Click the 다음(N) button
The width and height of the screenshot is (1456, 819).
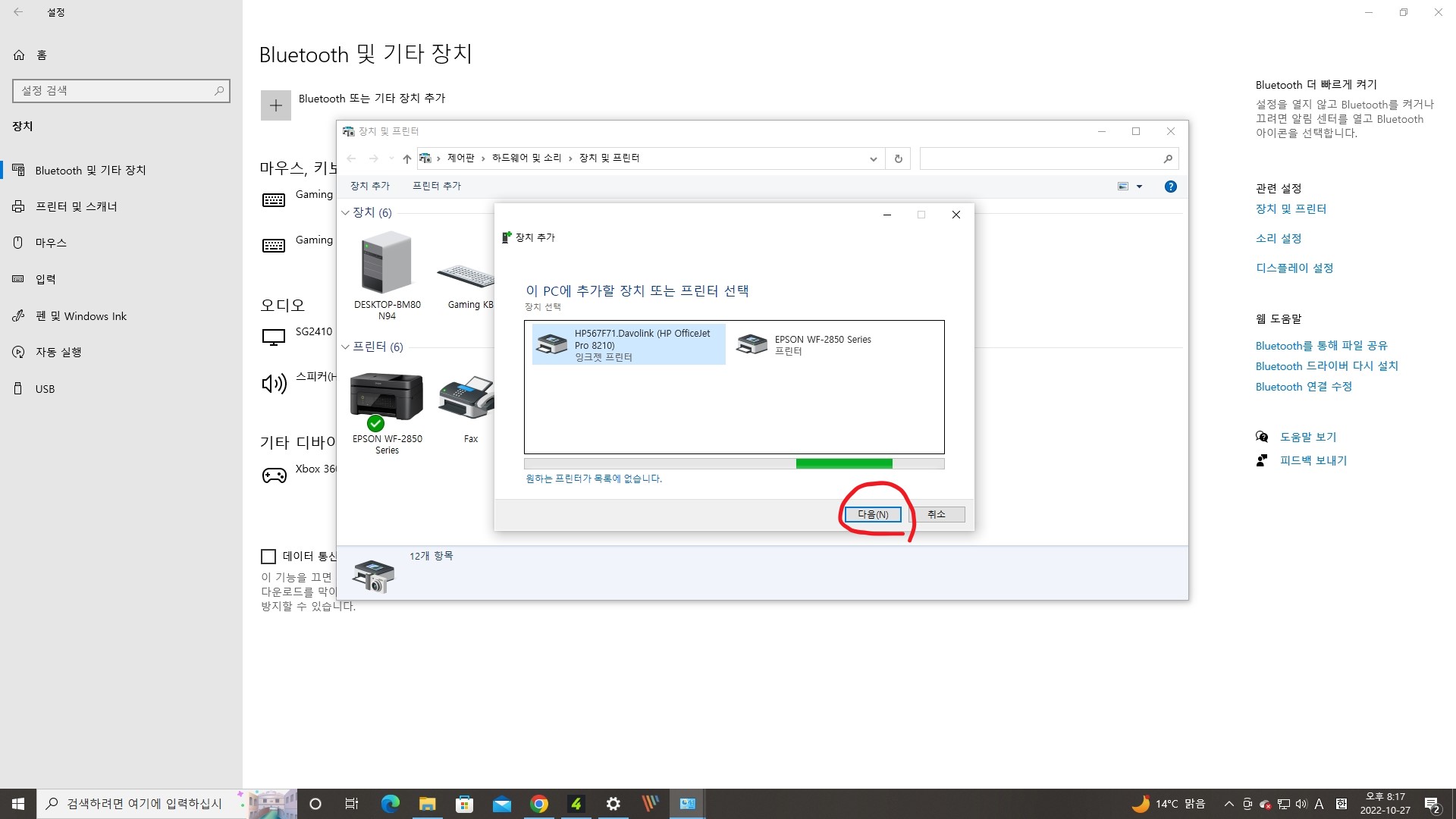[873, 514]
